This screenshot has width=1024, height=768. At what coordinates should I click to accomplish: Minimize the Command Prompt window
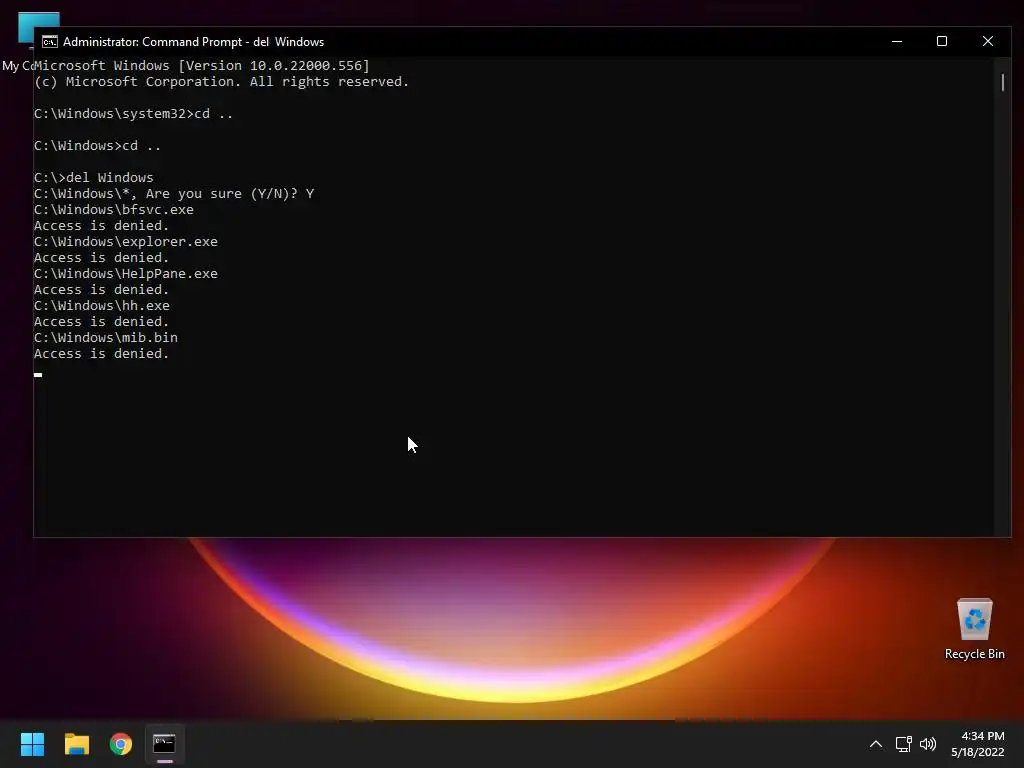[x=897, y=41]
